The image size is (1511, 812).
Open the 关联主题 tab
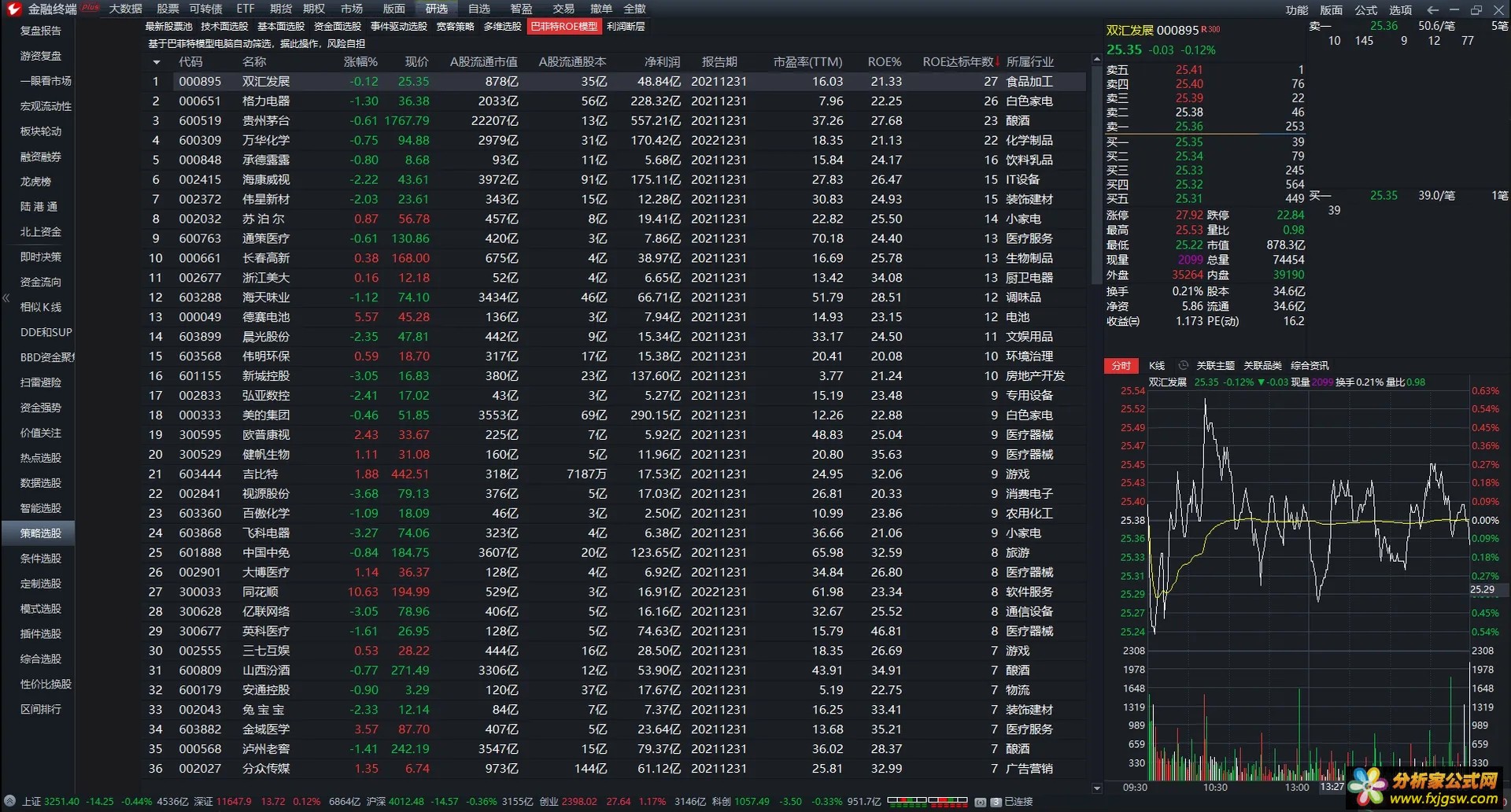pos(1215,366)
